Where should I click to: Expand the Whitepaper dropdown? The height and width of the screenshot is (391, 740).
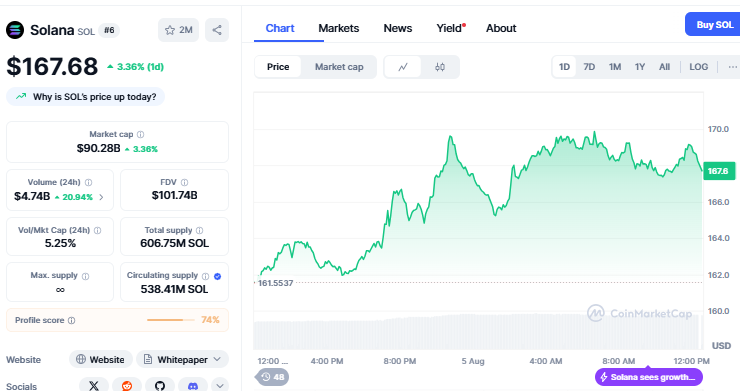[x=182, y=360]
